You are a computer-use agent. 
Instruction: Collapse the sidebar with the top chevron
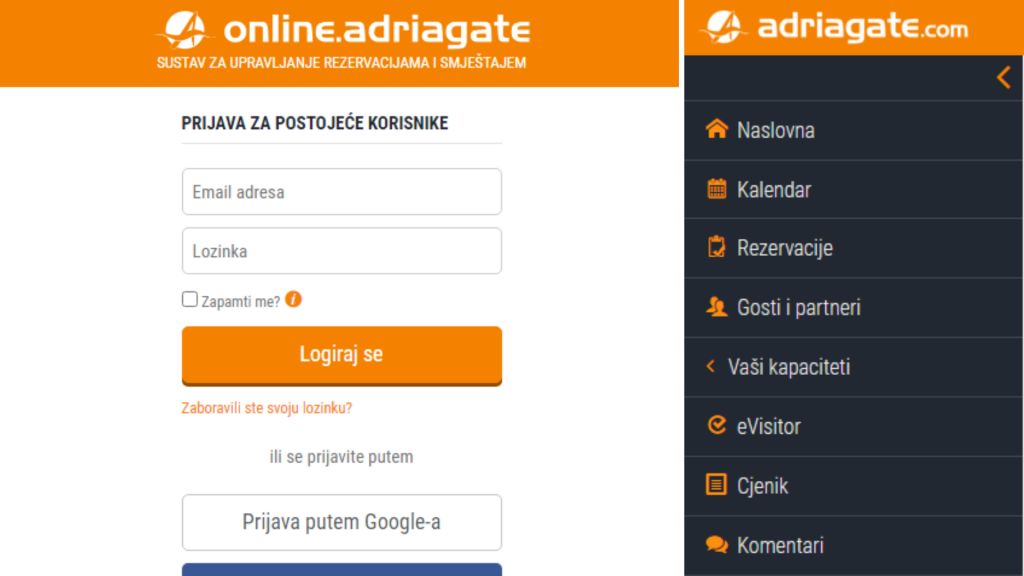tap(1003, 76)
